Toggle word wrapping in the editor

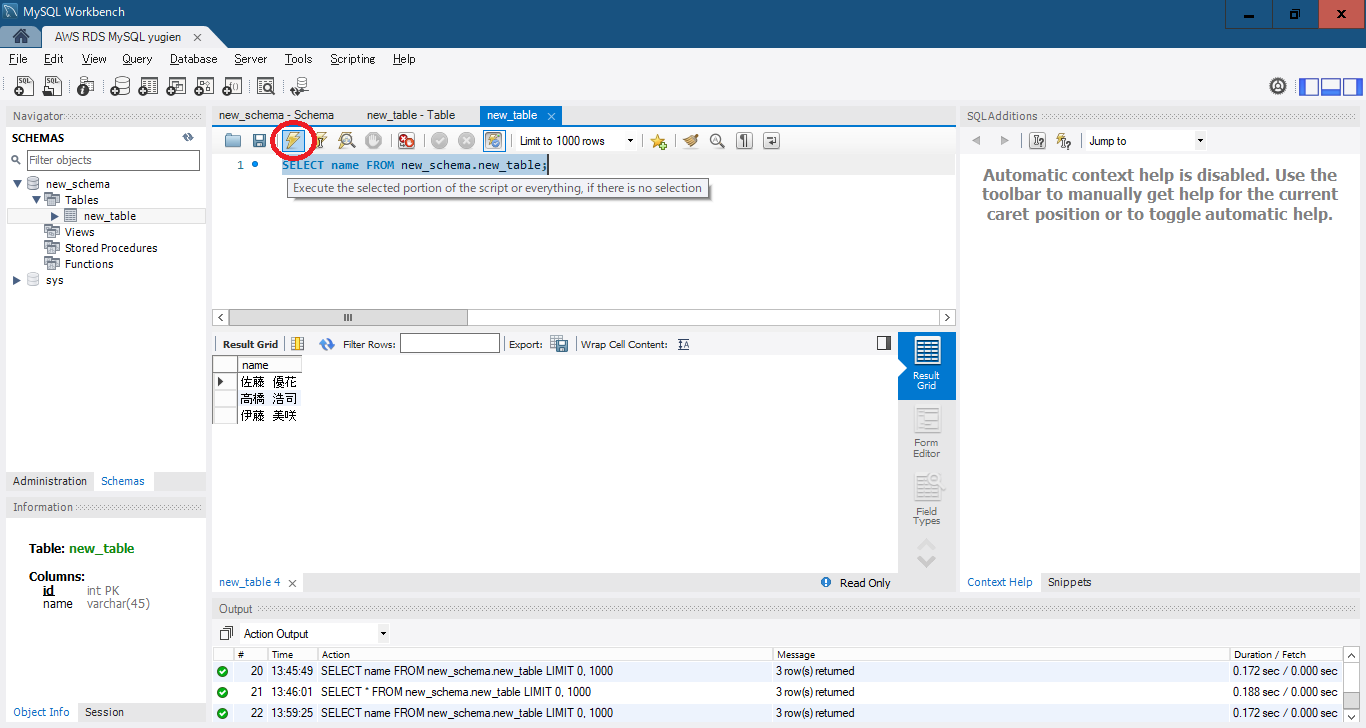(771, 141)
